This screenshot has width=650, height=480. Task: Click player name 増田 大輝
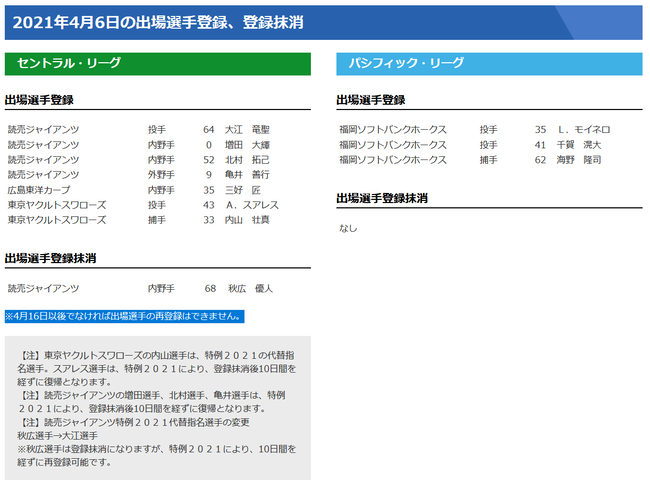coord(247,145)
